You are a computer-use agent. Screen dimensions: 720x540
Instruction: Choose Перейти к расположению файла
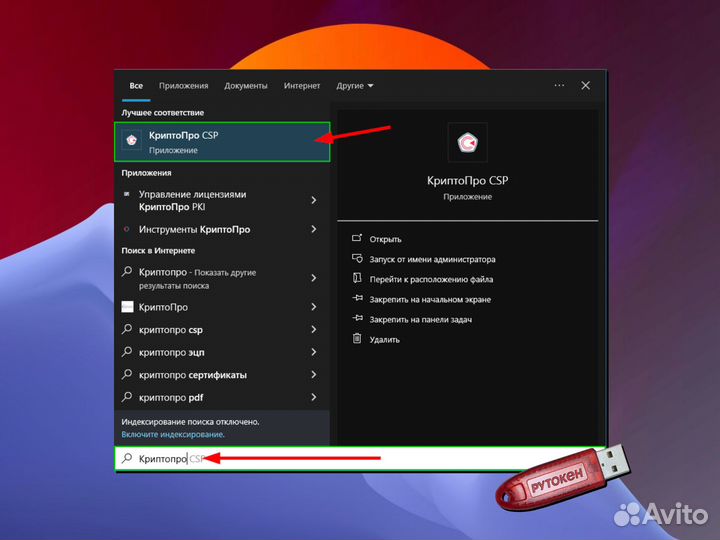pos(431,279)
